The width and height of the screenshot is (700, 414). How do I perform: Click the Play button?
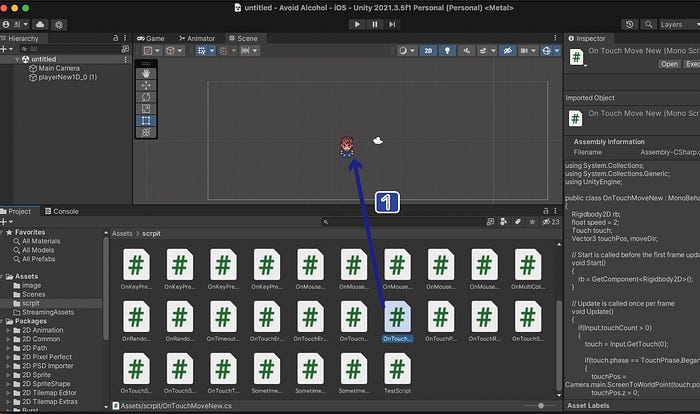click(357, 25)
